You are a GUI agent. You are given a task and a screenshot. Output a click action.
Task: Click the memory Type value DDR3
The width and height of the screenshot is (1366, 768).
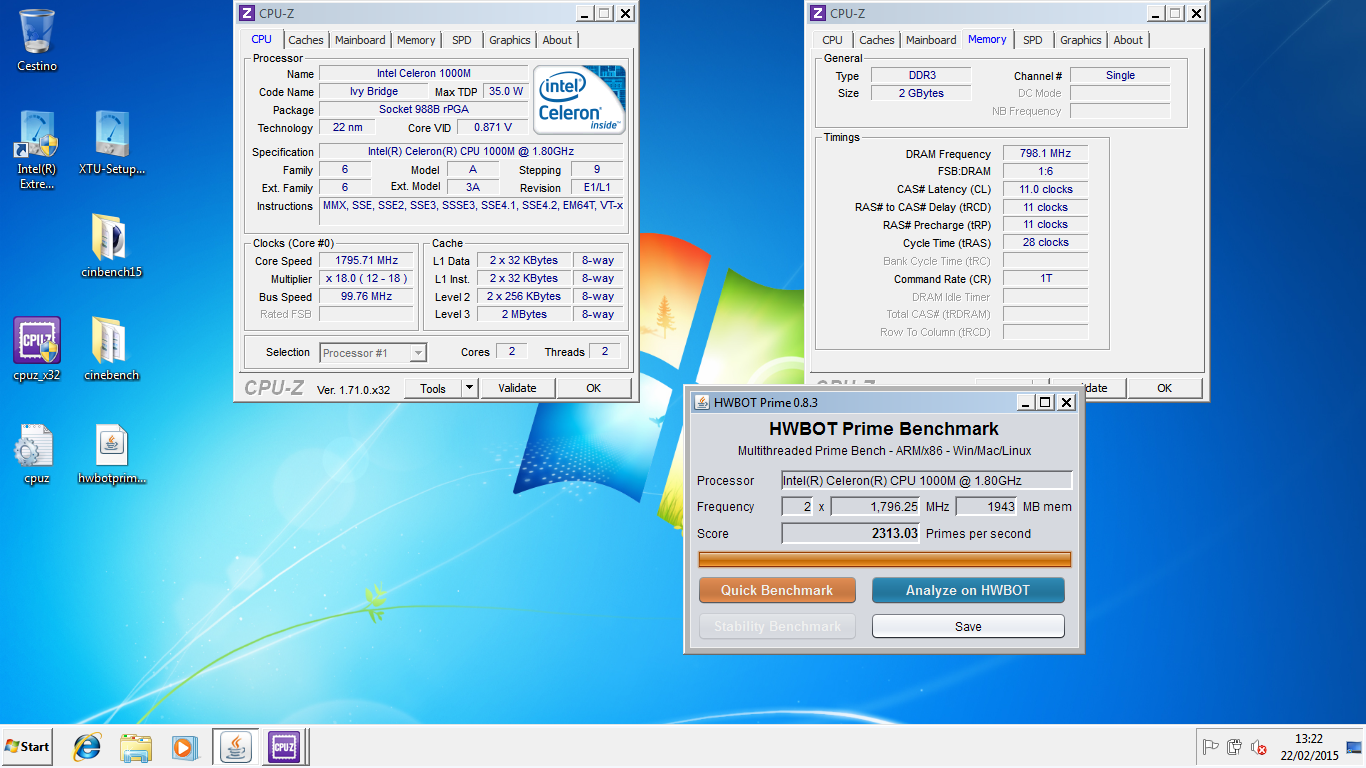920,75
